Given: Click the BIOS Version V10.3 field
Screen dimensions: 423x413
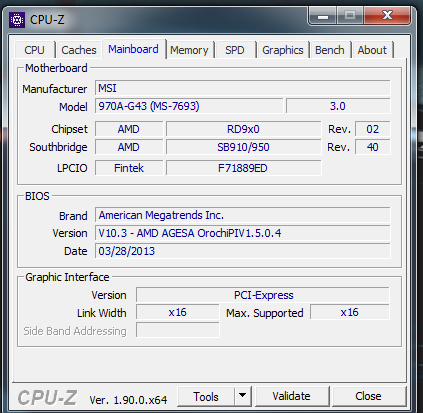Looking at the screenshot, I should point(242,233).
